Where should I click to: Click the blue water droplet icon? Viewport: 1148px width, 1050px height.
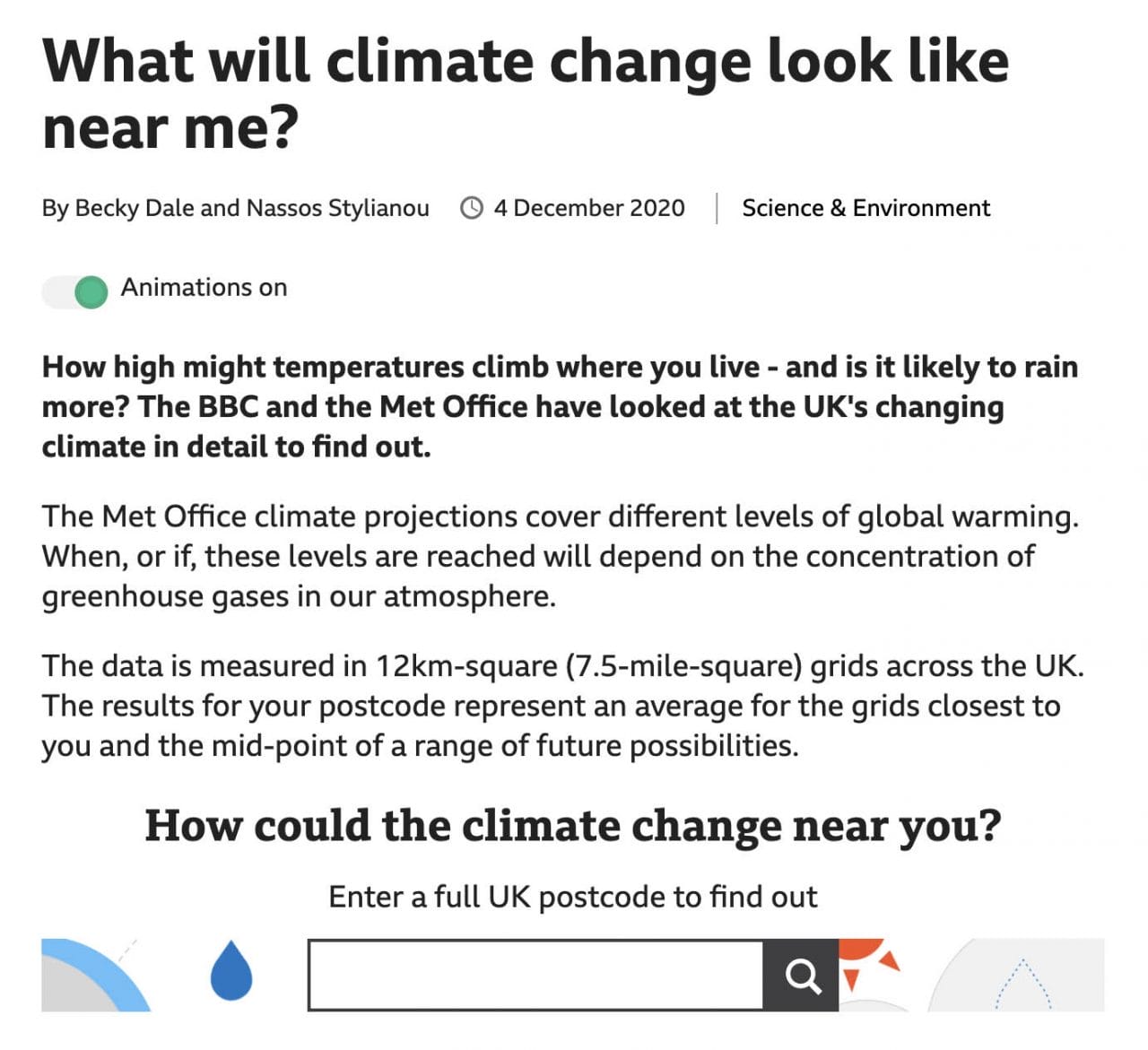(x=231, y=970)
